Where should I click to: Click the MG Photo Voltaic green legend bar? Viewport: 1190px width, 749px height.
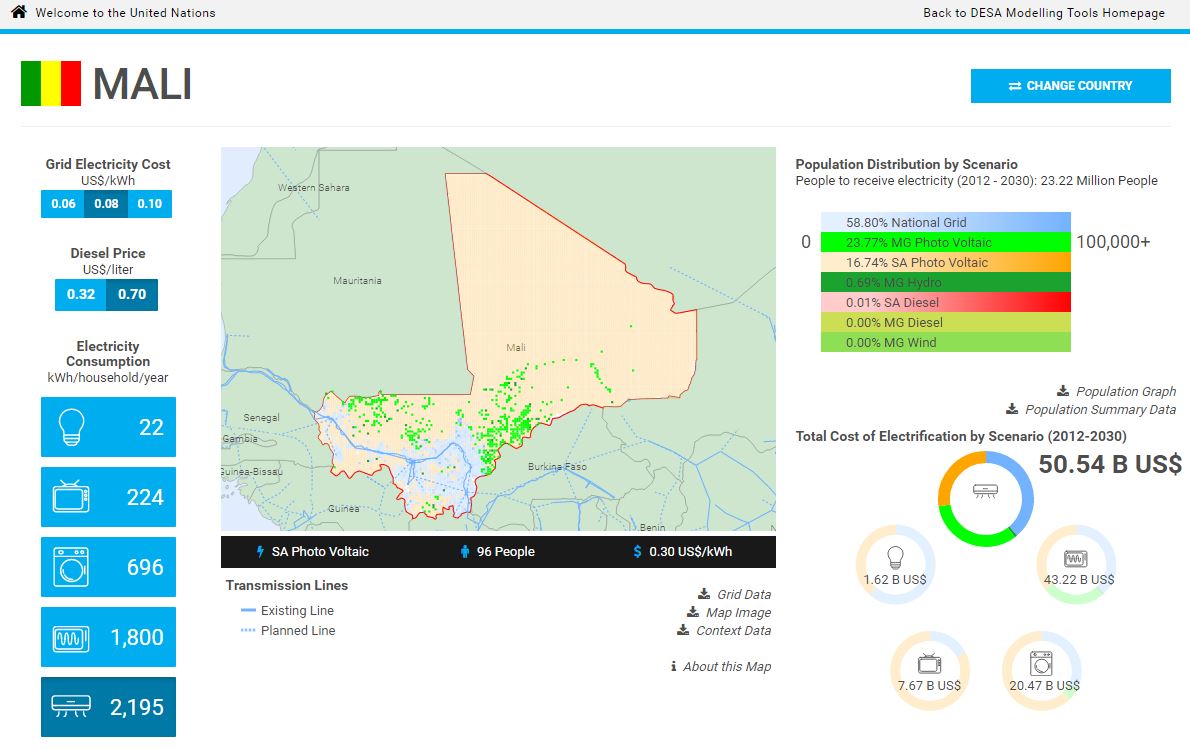tap(945, 242)
